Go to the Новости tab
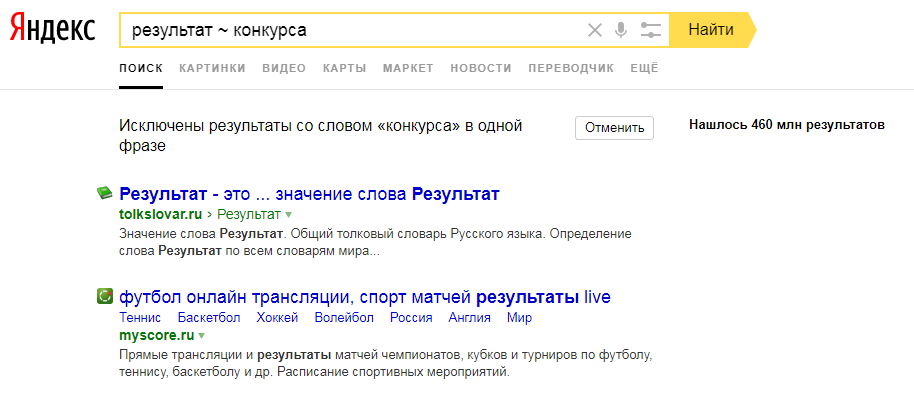This screenshot has width=914, height=401. 481,68
